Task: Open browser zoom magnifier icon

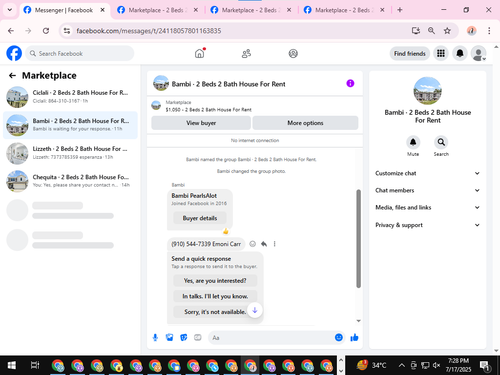Action: [431, 31]
